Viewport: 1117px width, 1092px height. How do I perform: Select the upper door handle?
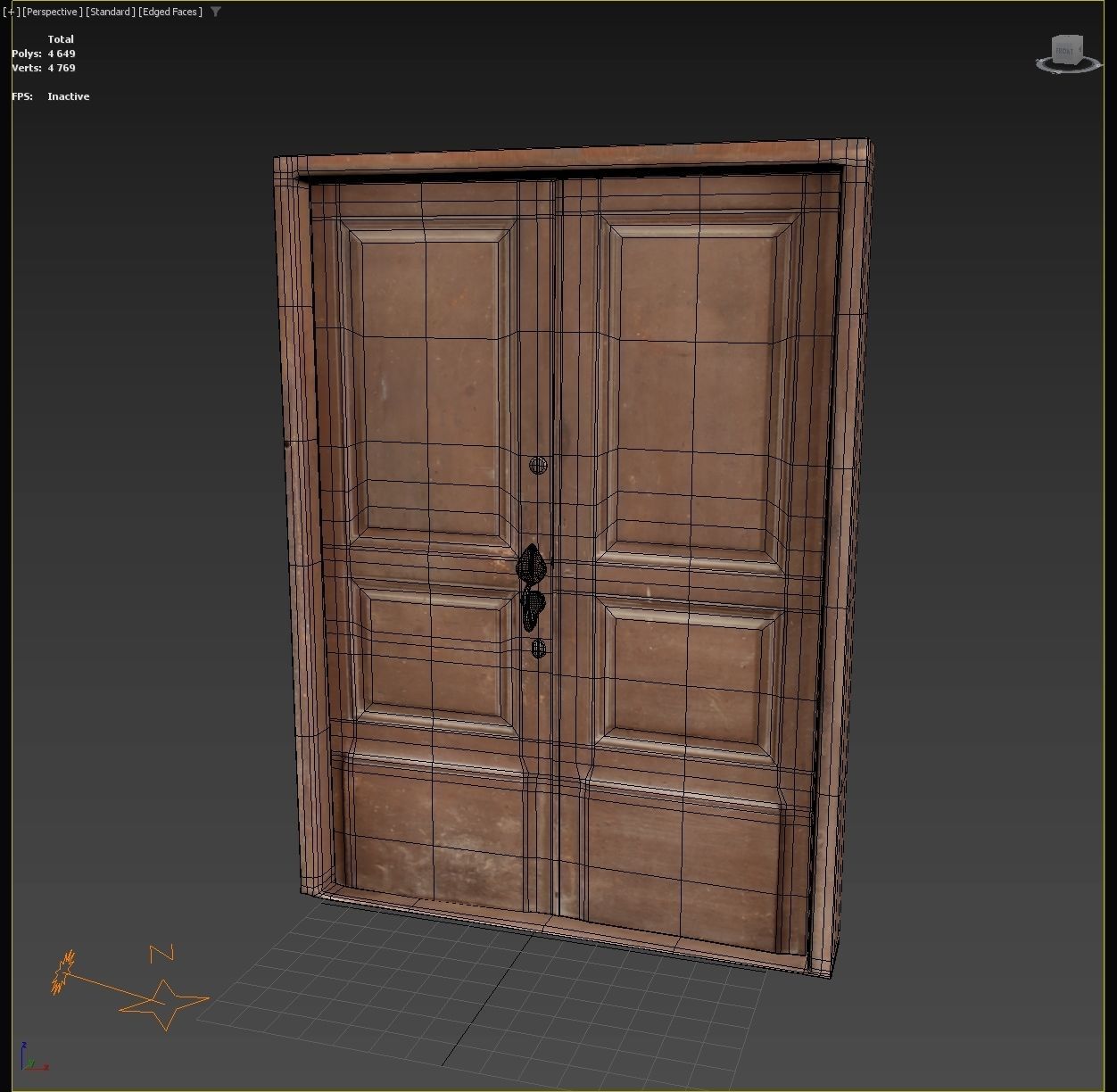(532, 564)
